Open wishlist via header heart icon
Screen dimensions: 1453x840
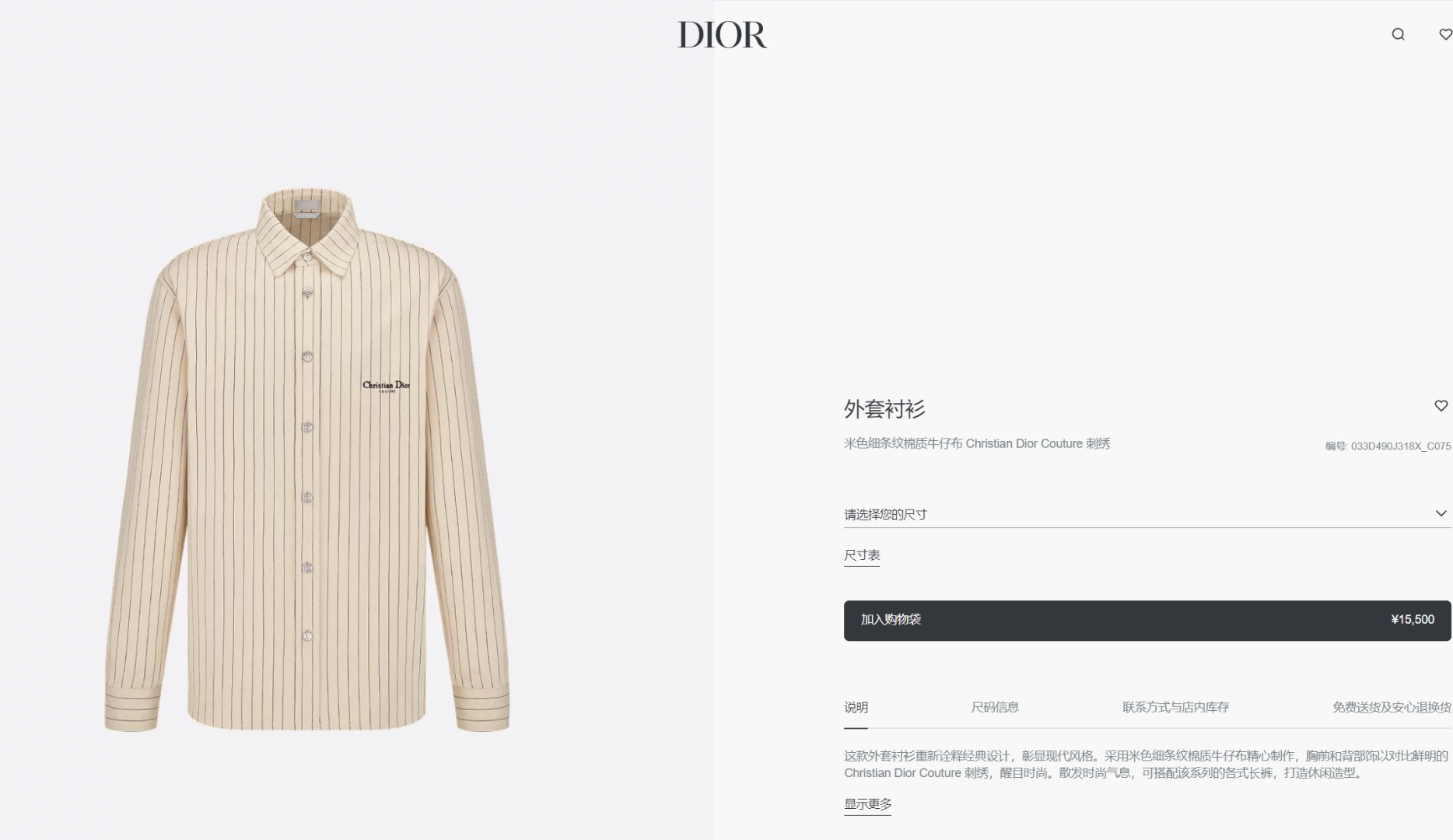click(x=1445, y=34)
